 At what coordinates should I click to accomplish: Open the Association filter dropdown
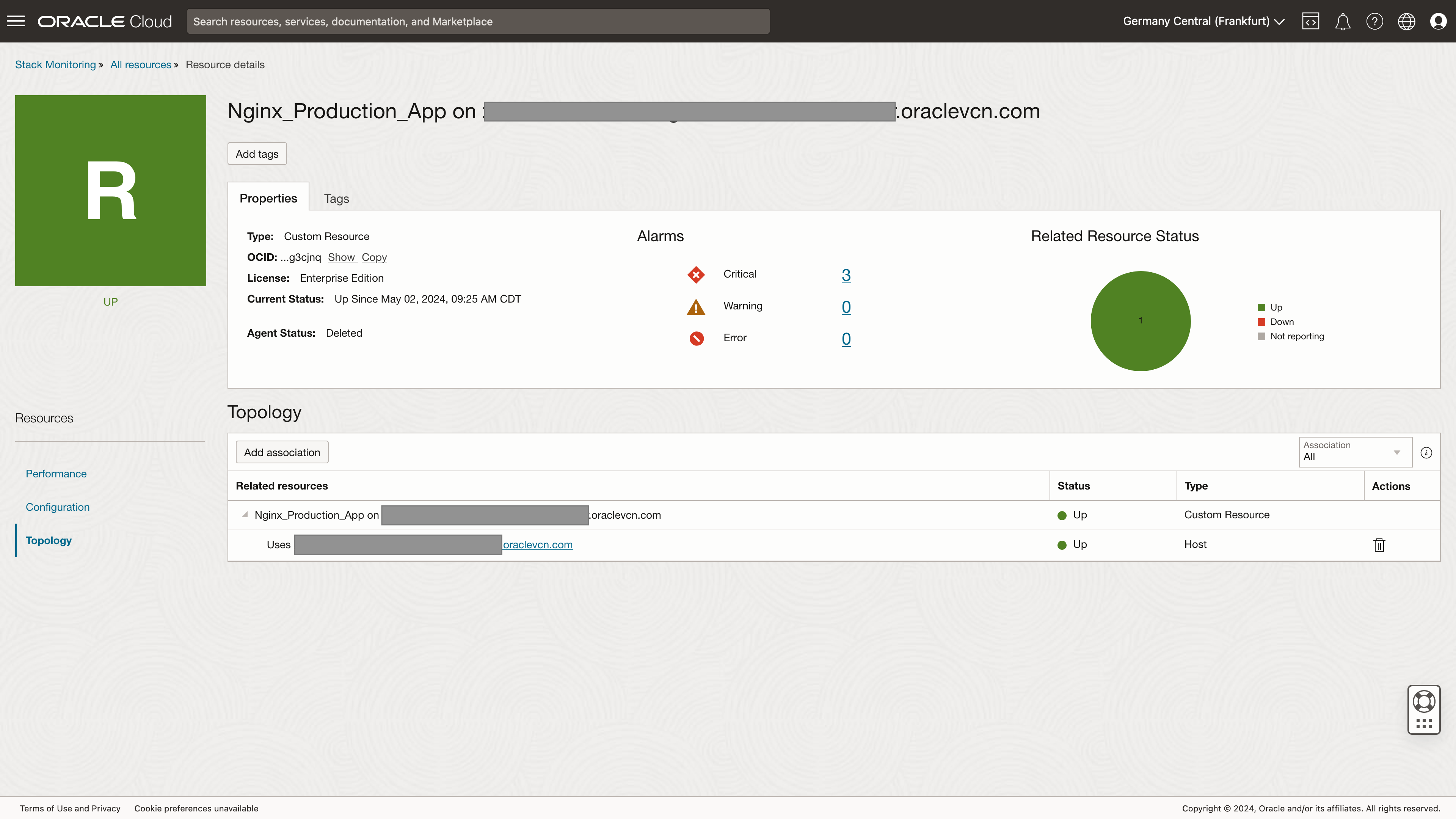coord(1354,452)
